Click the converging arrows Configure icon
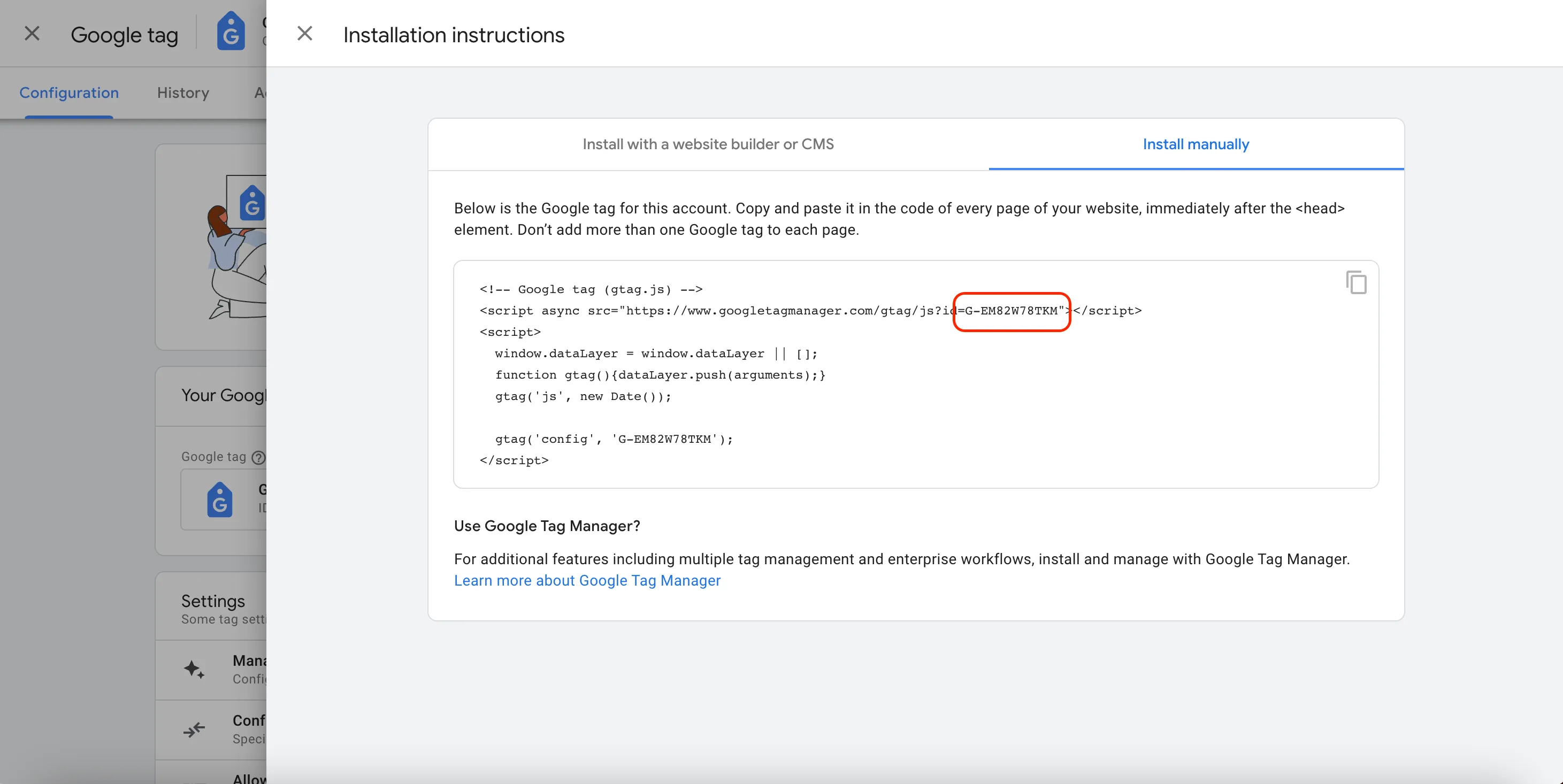 pyautogui.click(x=194, y=729)
